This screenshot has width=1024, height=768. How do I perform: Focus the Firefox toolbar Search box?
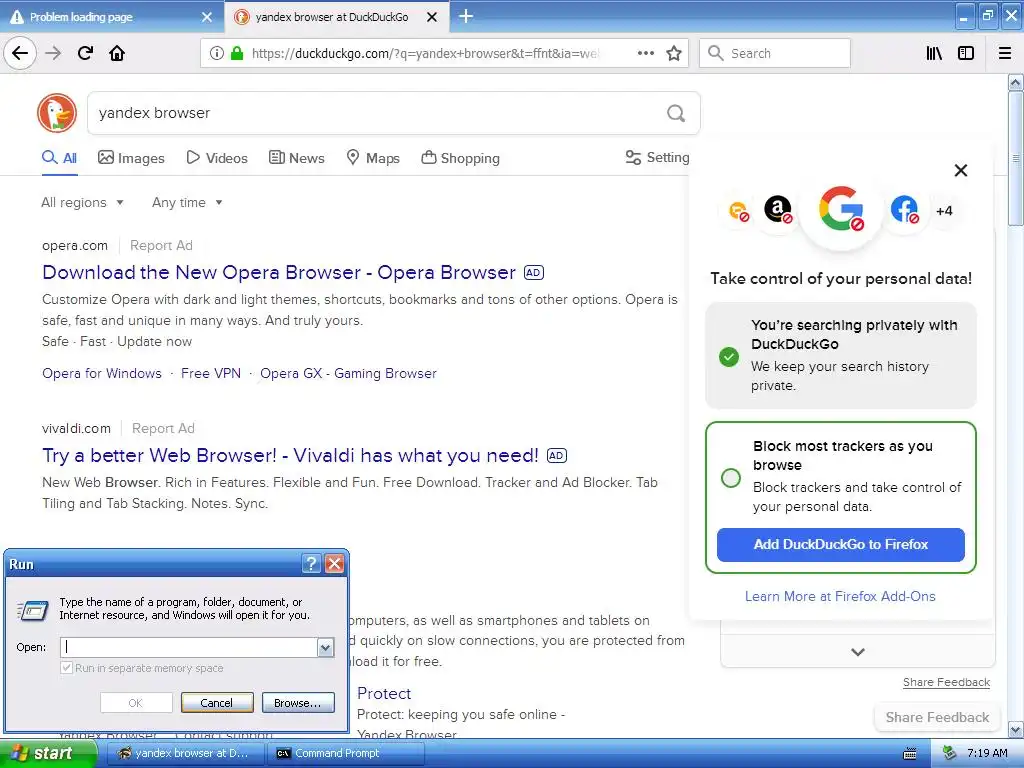(775, 53)
